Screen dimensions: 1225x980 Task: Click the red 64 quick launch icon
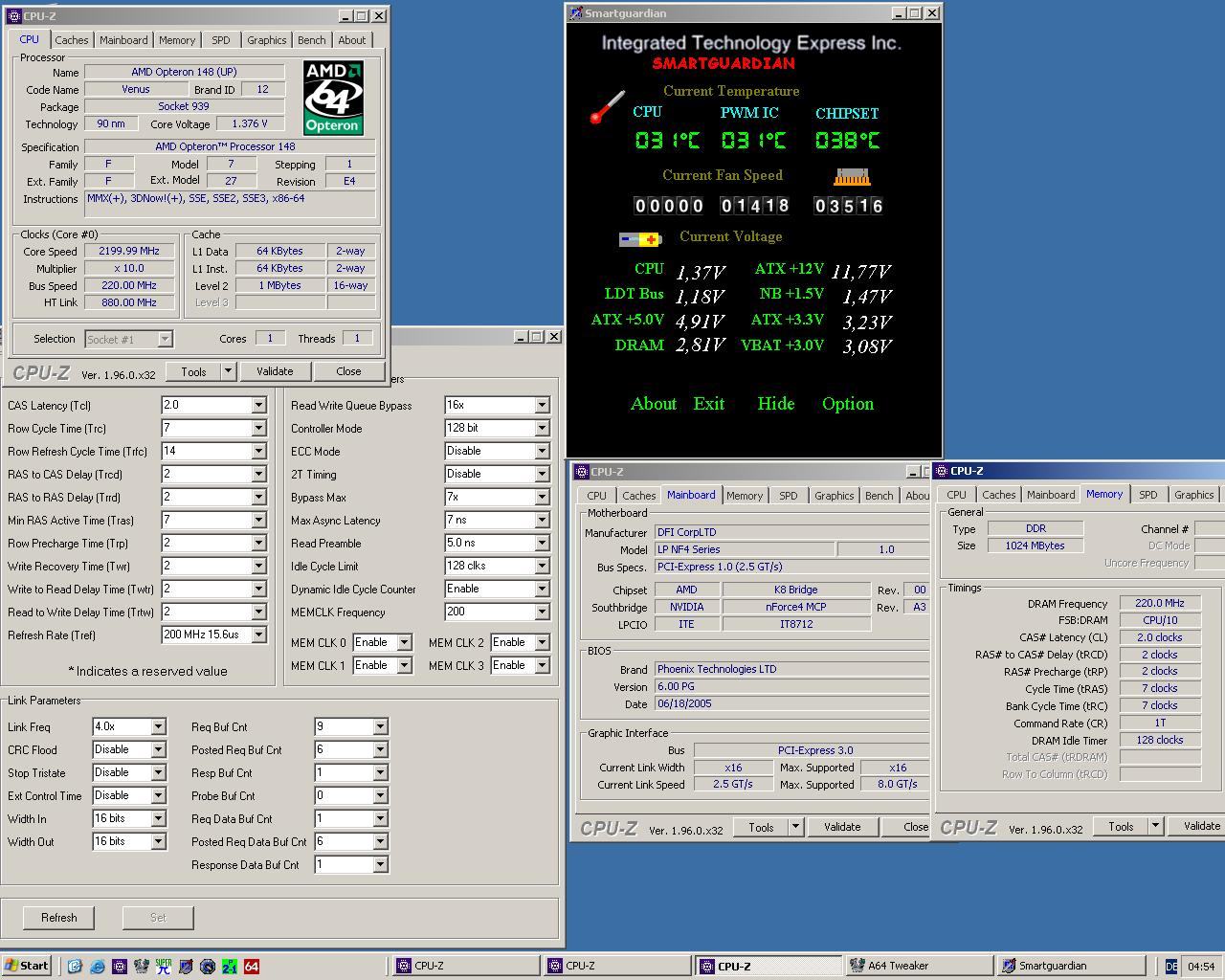tap(252, 967)
